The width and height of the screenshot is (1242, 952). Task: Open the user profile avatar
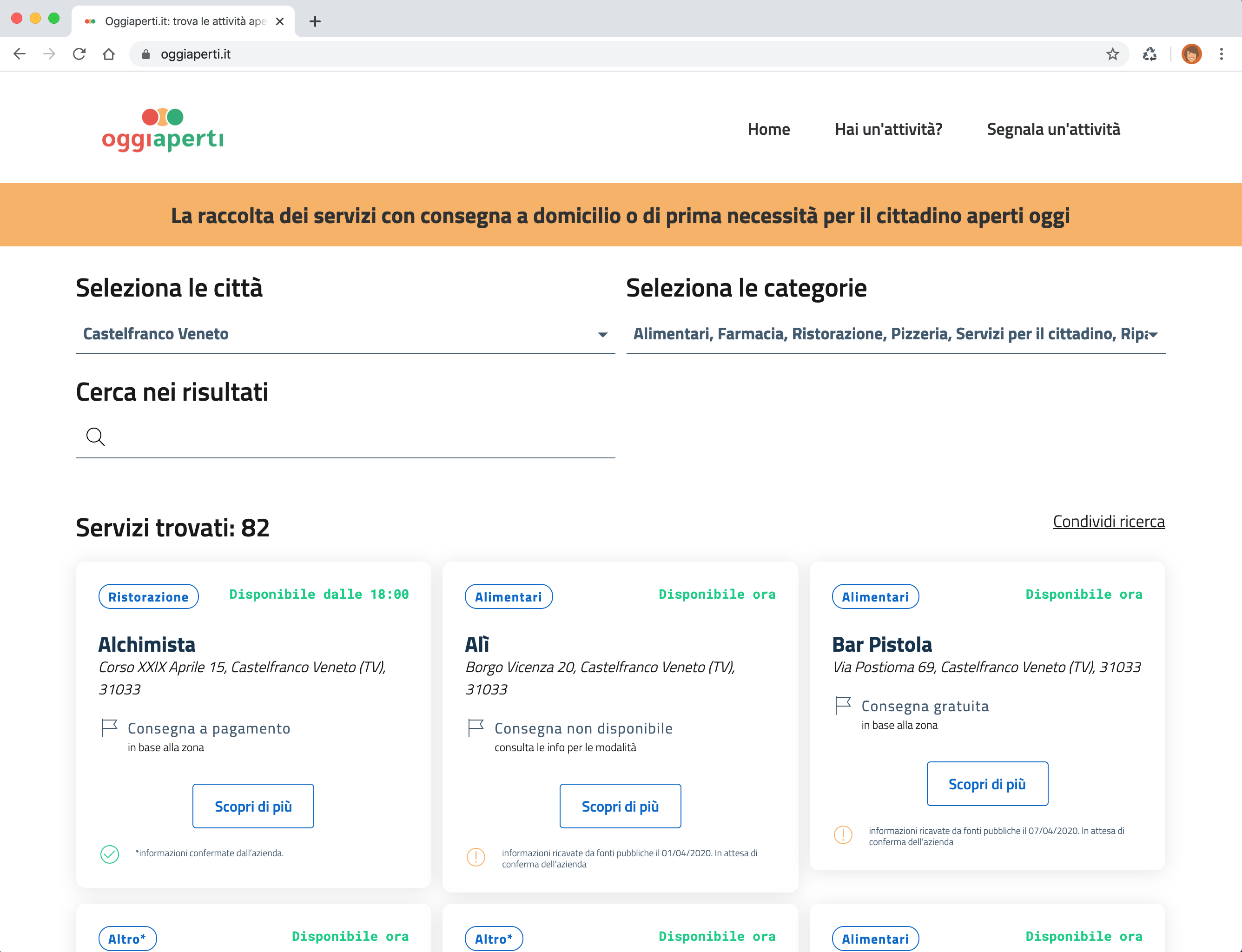tap(1192, 54)
